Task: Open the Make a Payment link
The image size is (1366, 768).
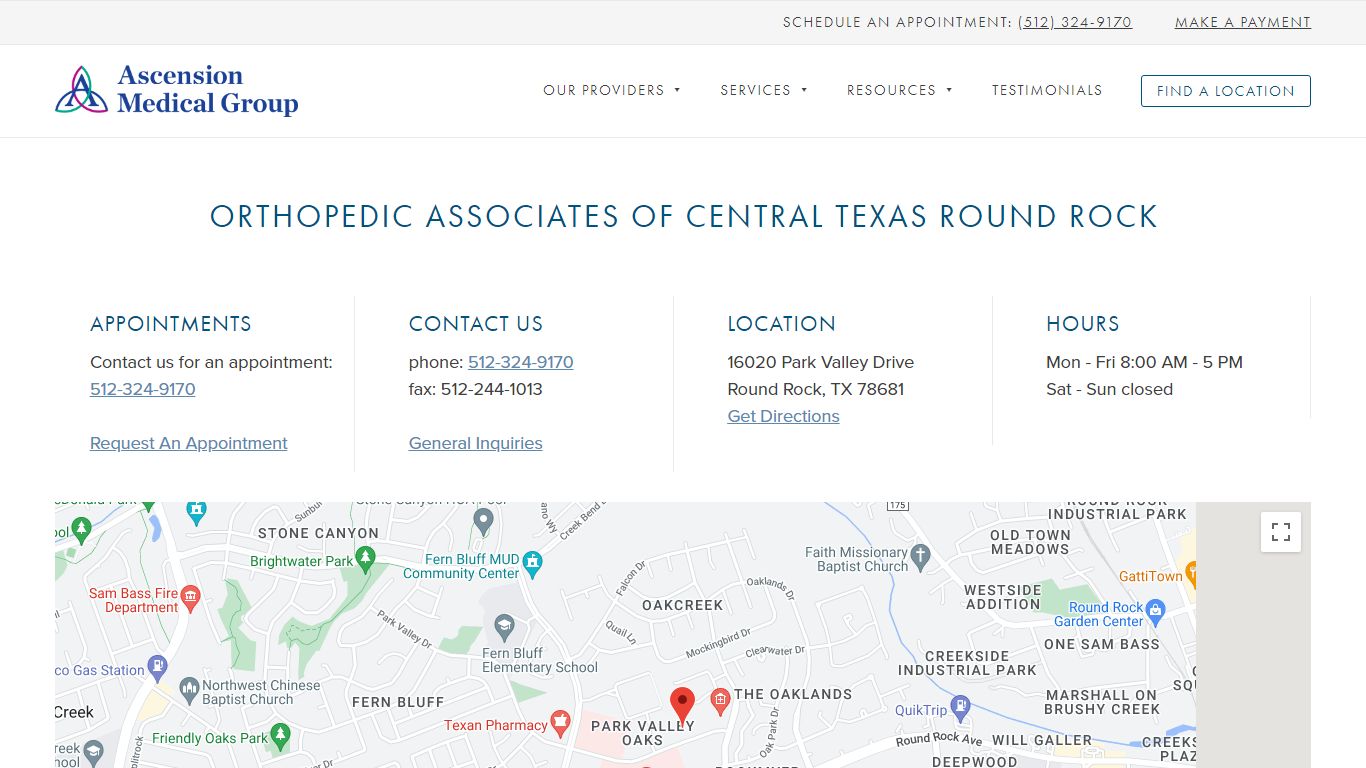Action: [1243, 22]
